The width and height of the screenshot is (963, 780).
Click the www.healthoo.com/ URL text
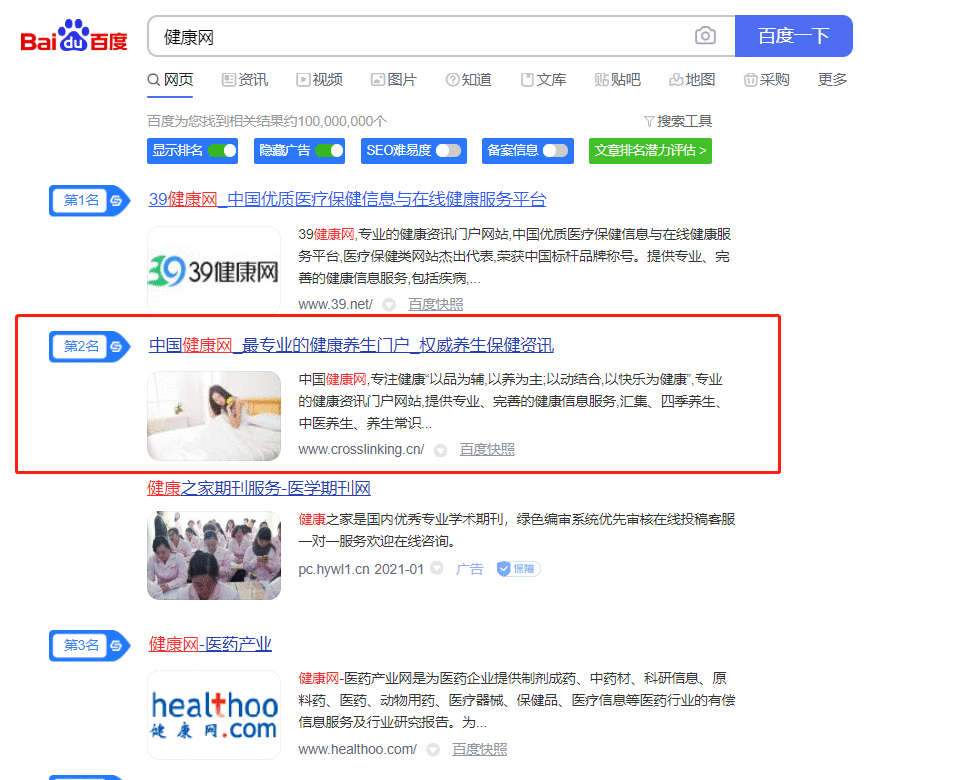click(357, 749)
